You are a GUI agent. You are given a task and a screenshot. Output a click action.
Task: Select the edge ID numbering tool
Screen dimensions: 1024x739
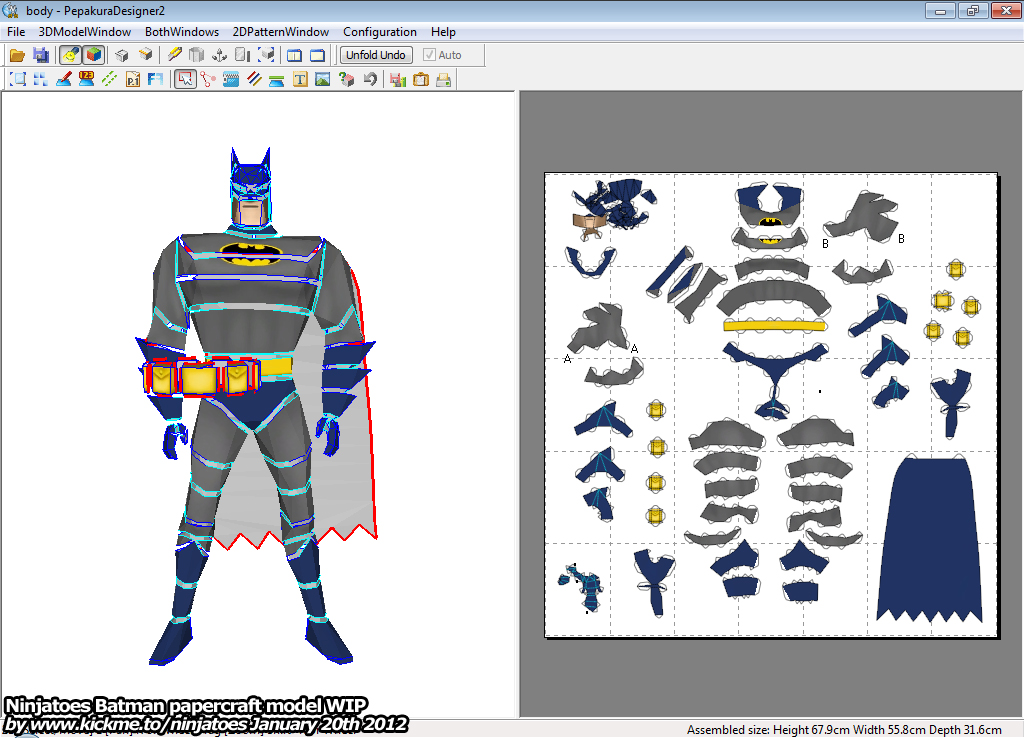tap(84, 79)
